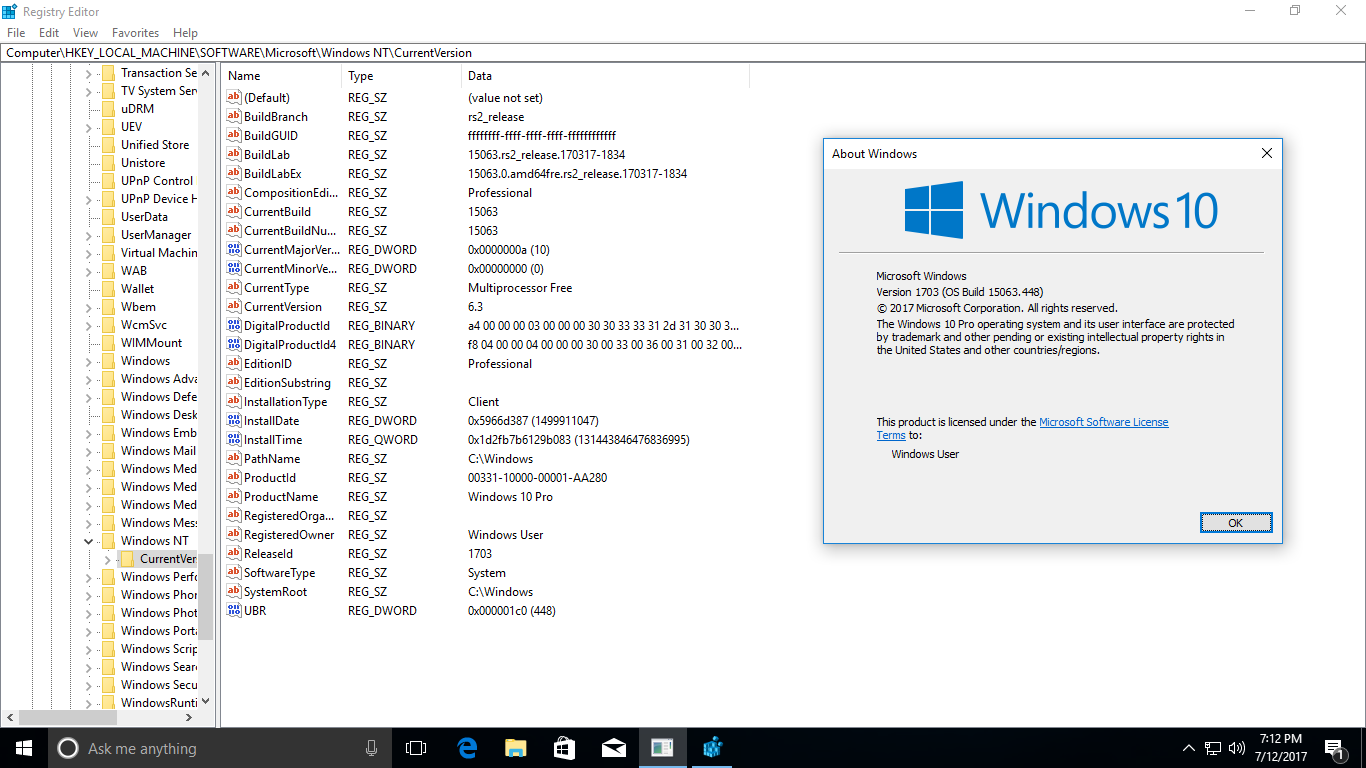Viewport: 1366px width, 768px height.
Task: Launch Microsoft Edge from taskbar
Action: click(466, 748)
